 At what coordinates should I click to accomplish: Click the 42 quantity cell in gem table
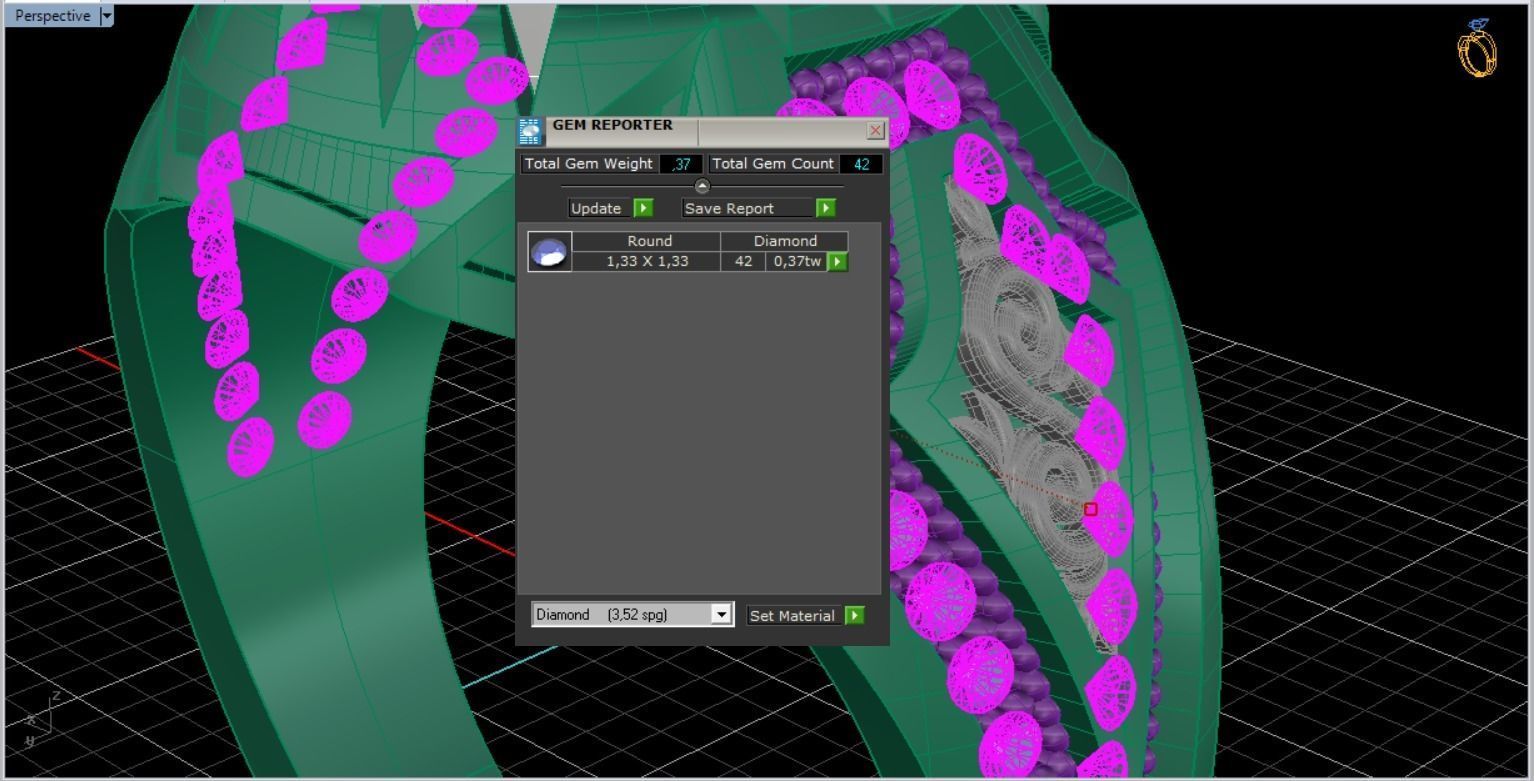743,261
